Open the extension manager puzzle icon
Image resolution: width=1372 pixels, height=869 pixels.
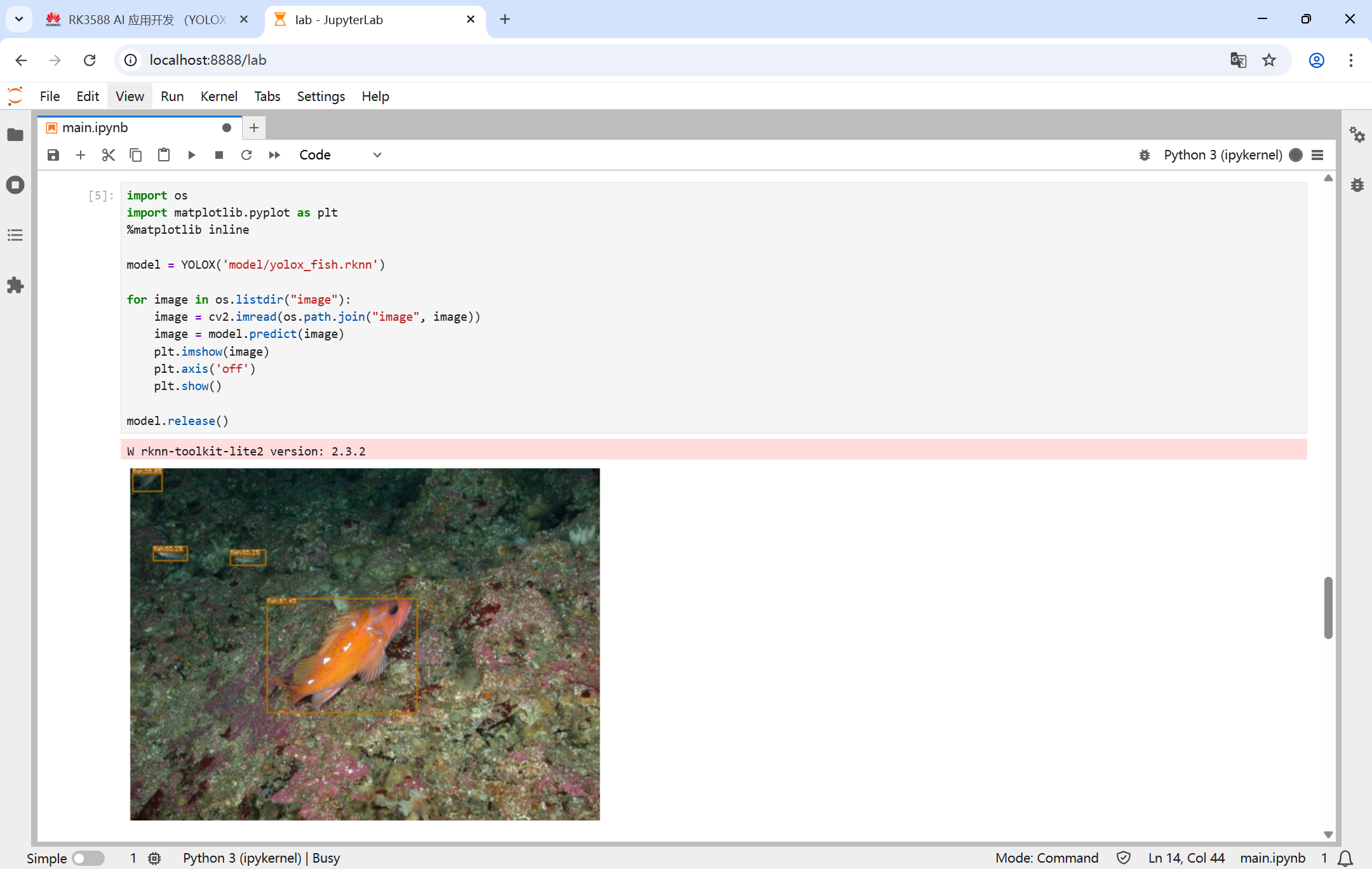pos(15,285)
